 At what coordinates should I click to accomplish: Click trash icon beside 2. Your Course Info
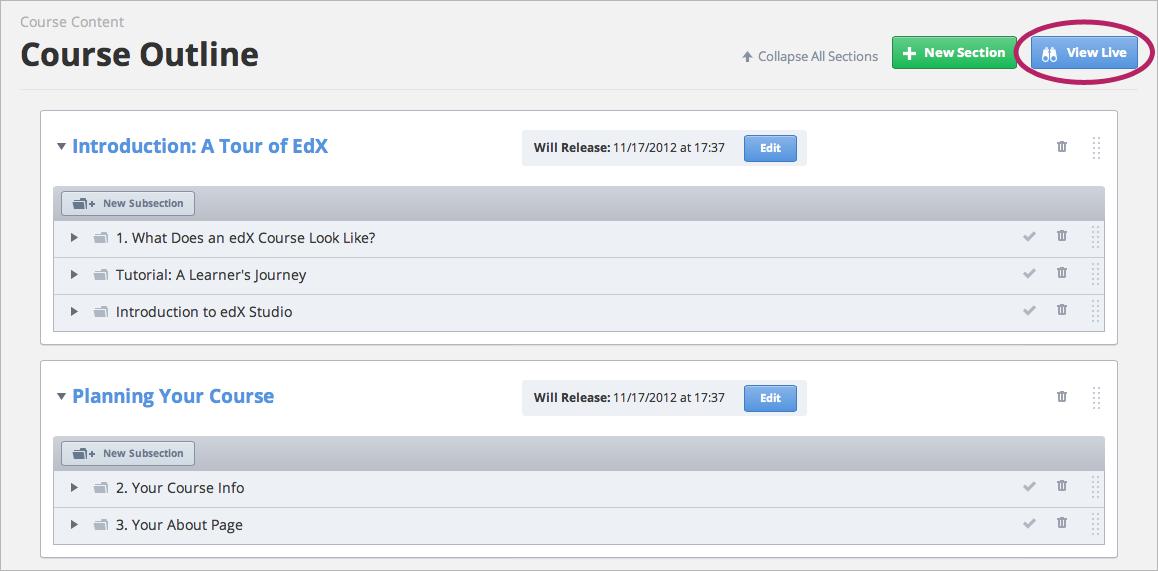coord(1062,486)
